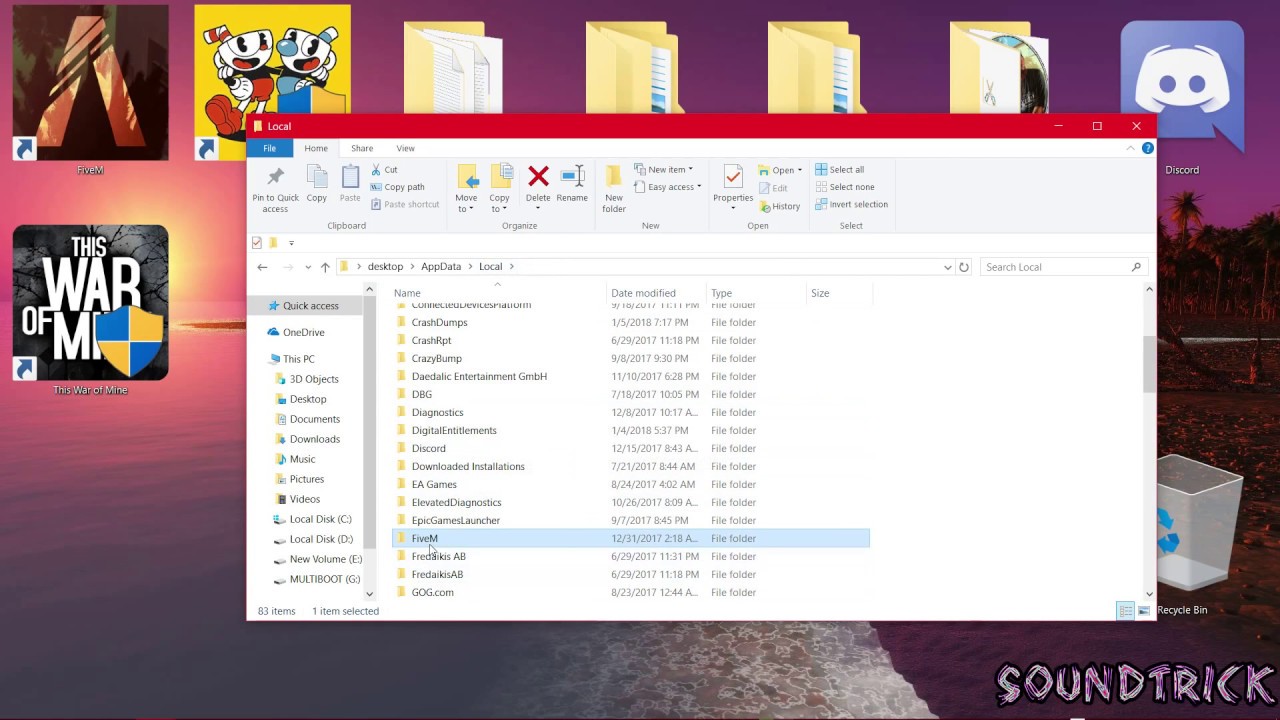
Task: Click the blue Help question icon
Action: (1148, 148)
